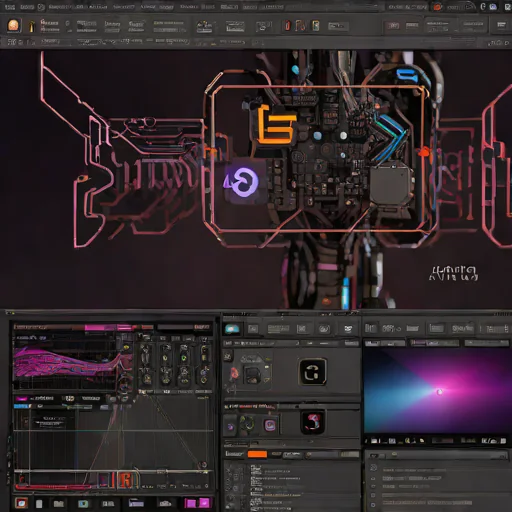Screen dimensions: 512x512
Task: Select the purple spiral icon in viewport
Action: pos(242,182)
